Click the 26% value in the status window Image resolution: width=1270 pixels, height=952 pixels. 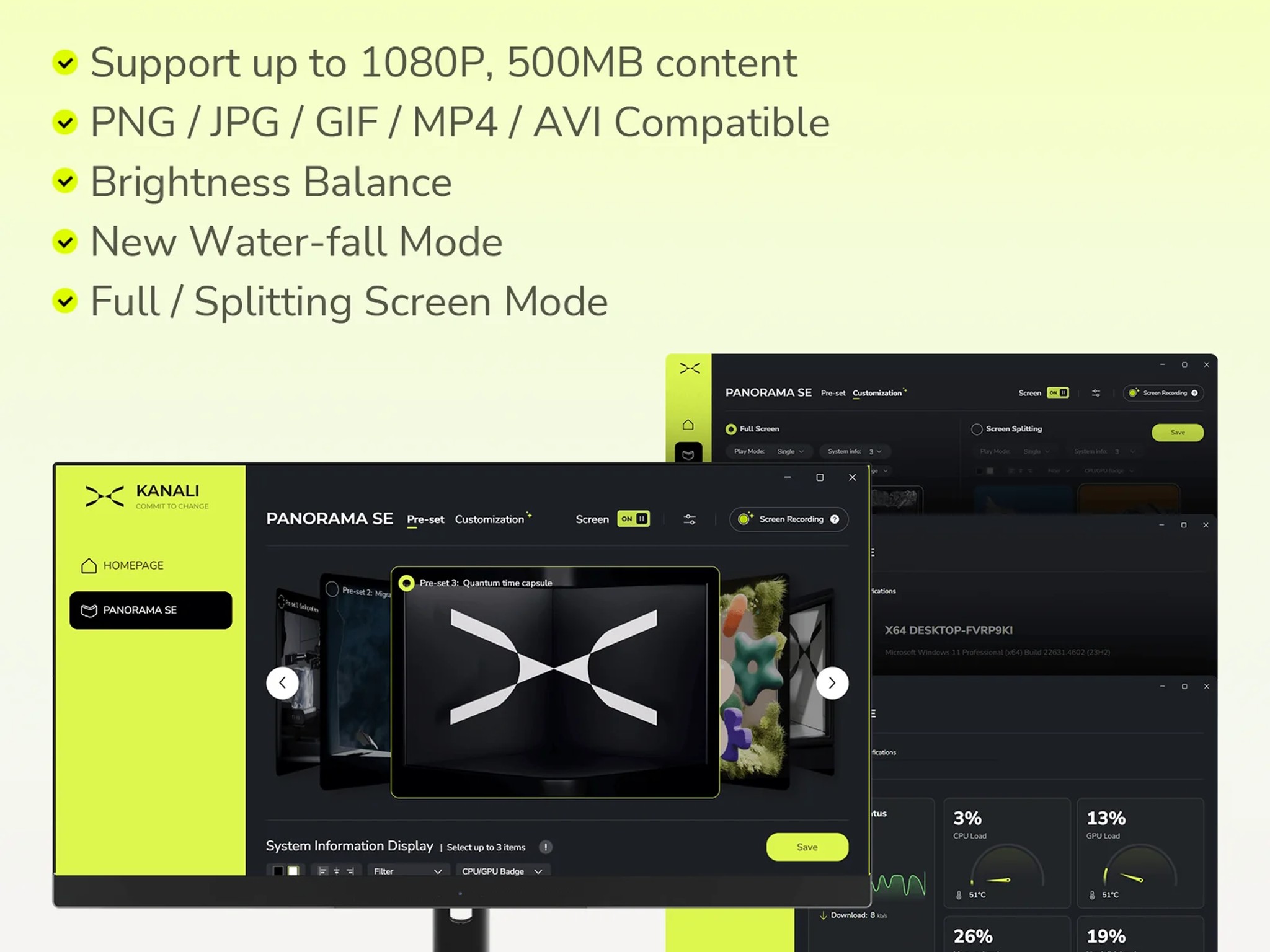[x=973, y=936]
